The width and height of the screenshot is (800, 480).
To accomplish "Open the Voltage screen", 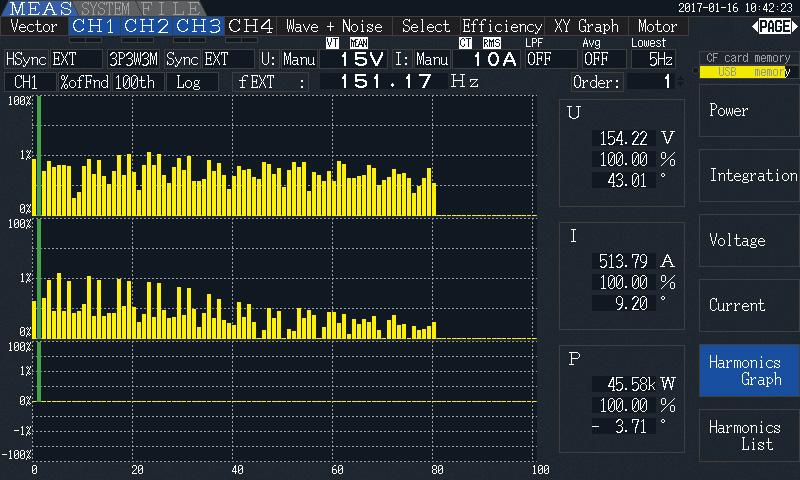I will pyautogui.click(x=749, y=240).
